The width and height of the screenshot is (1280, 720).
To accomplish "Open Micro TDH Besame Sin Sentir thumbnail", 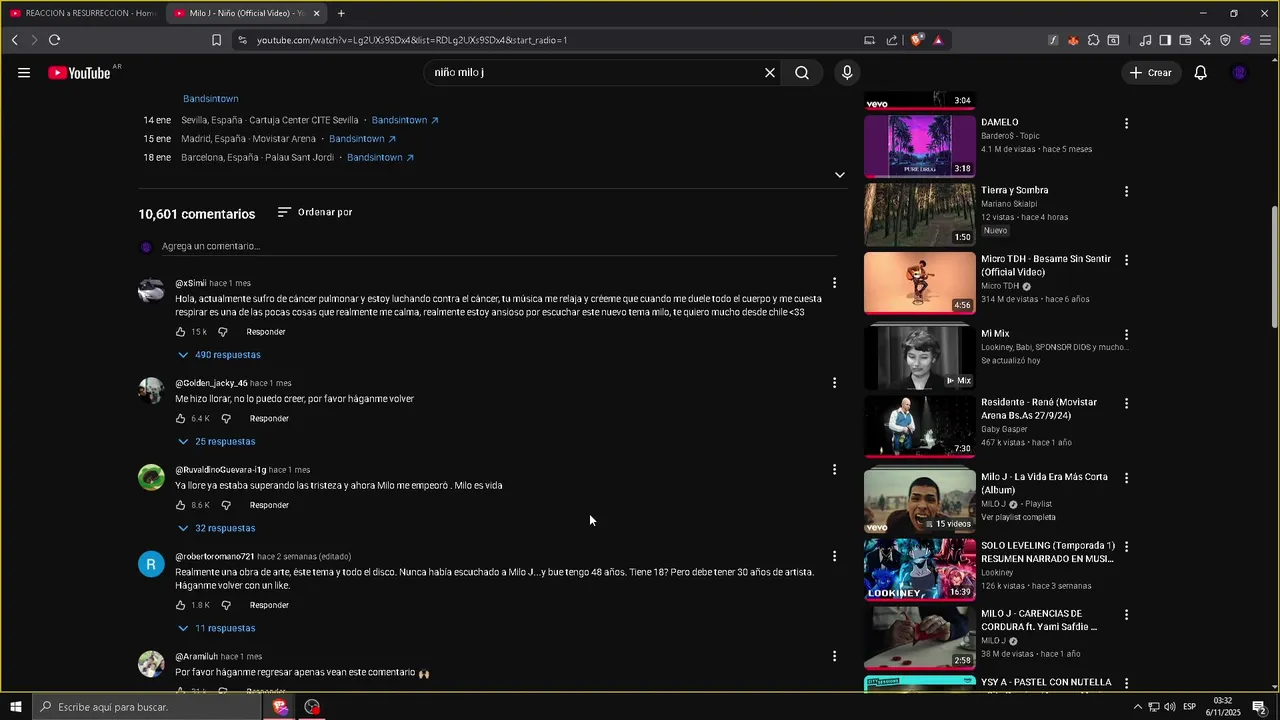I will tap(919, 283).
